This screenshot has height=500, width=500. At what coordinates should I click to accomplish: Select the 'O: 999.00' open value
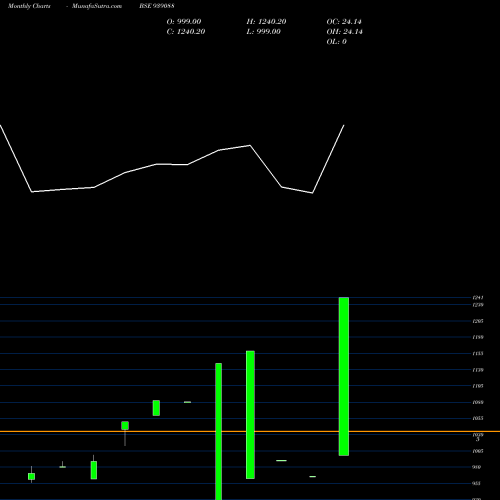(184, 21)
